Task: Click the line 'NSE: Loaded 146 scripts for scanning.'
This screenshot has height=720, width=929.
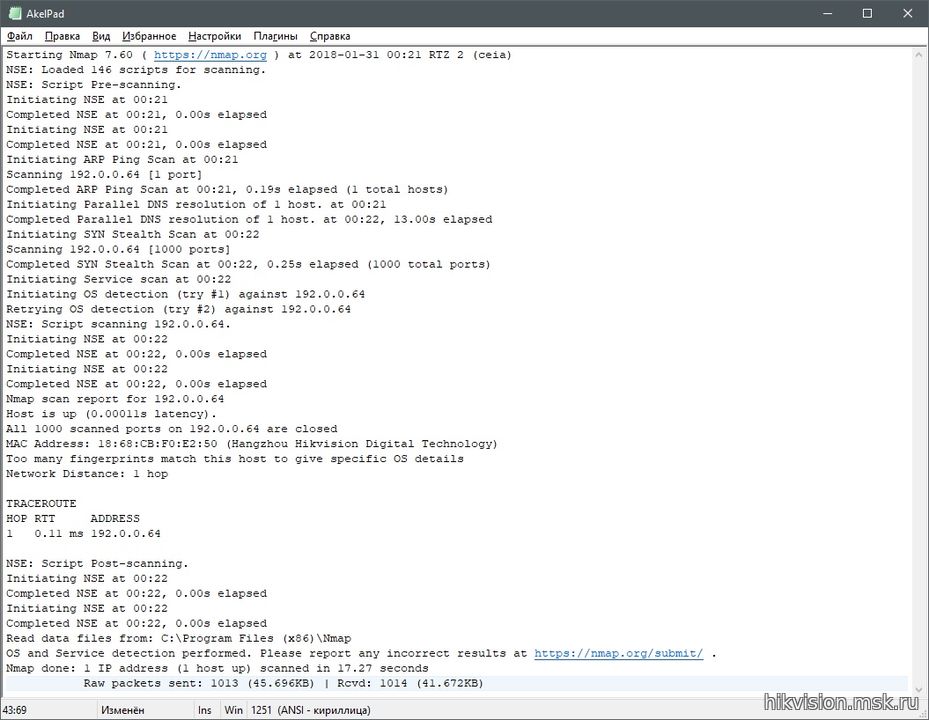Action: [x=136, y=70]
